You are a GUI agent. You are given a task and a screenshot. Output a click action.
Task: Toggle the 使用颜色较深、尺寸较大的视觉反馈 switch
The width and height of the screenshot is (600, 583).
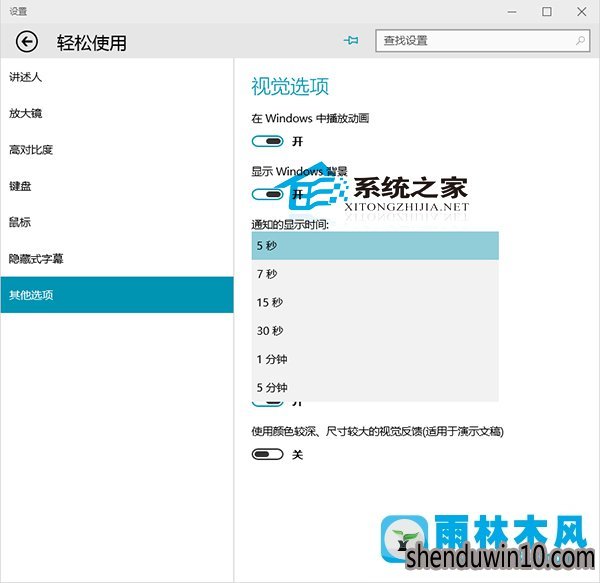pyautogui.click(x=267, y=454)
